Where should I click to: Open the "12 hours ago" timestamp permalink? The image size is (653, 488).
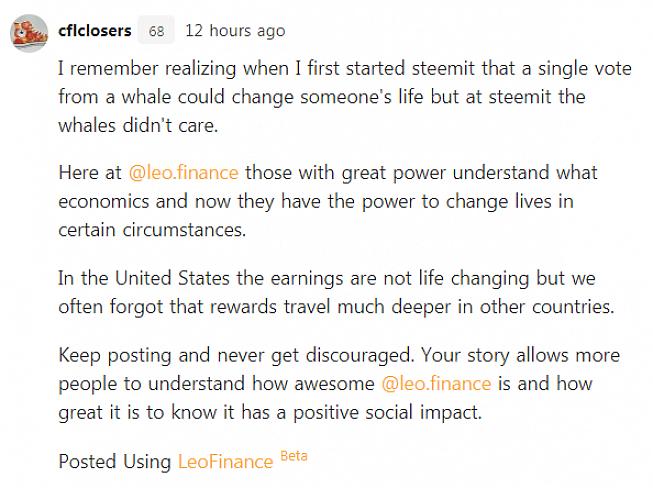(235, 31)
